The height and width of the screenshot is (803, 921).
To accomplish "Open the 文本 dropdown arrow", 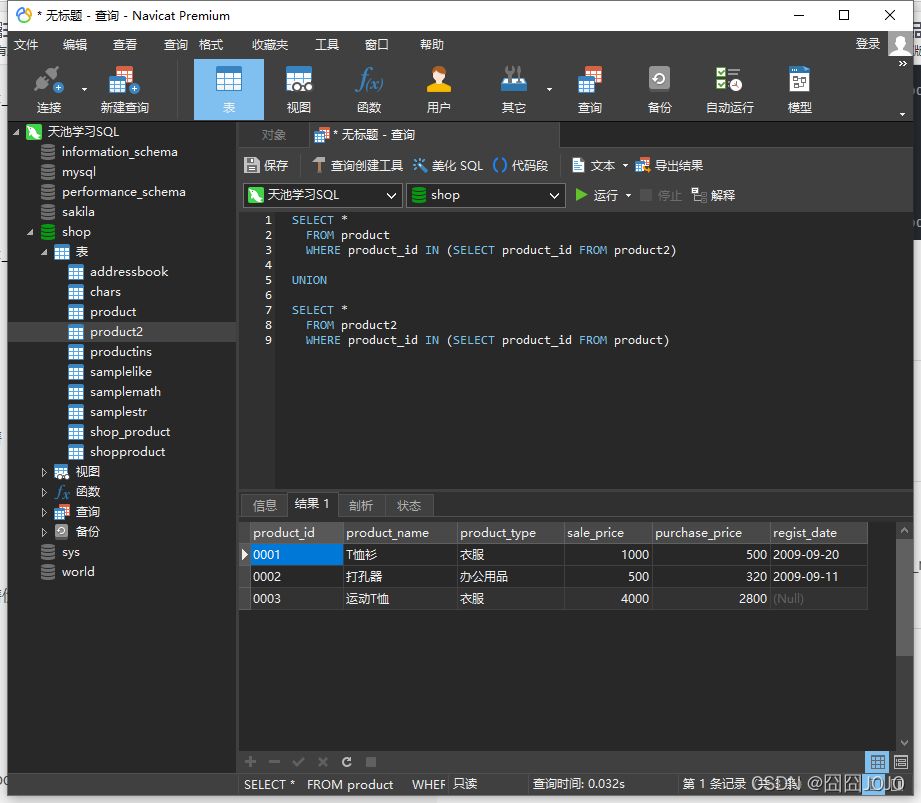I will point(625,166).
